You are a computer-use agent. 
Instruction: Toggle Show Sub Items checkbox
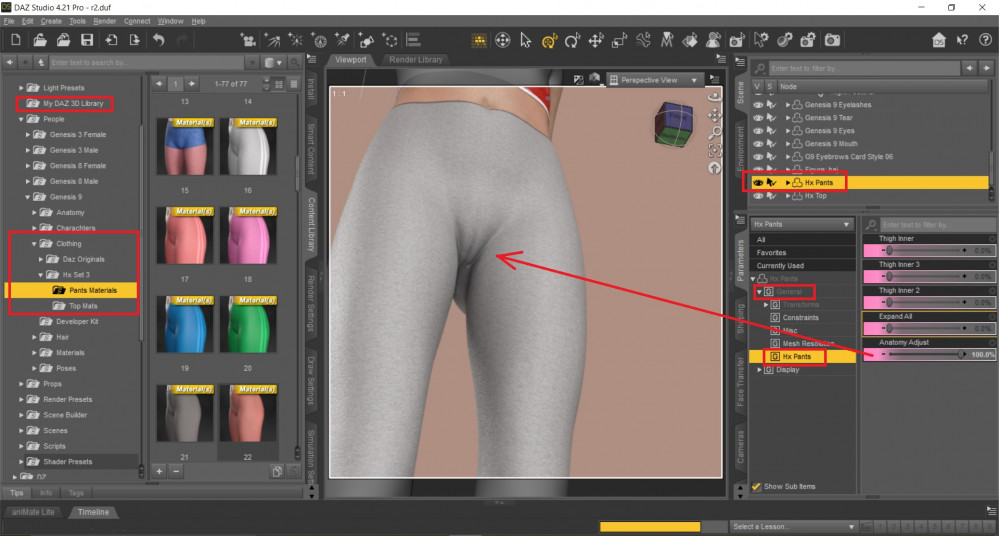click(756, 486)
